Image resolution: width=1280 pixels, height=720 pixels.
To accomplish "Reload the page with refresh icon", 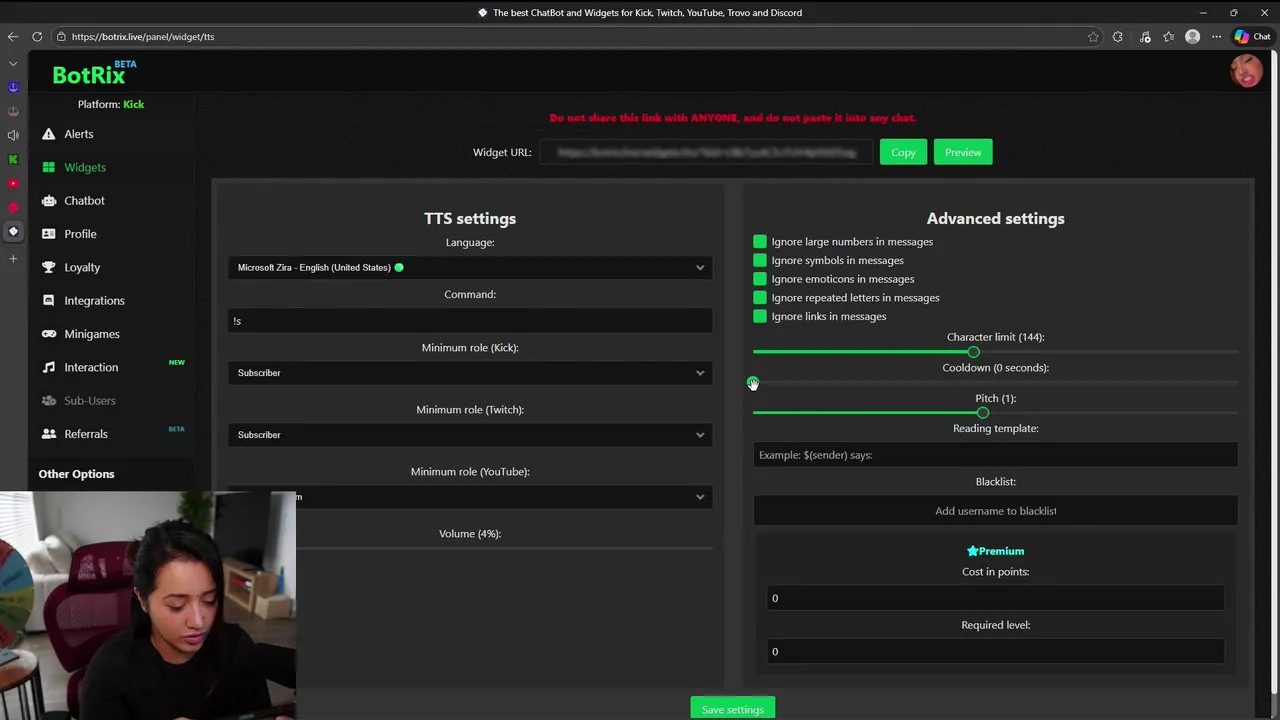I will tap(37, 36).
